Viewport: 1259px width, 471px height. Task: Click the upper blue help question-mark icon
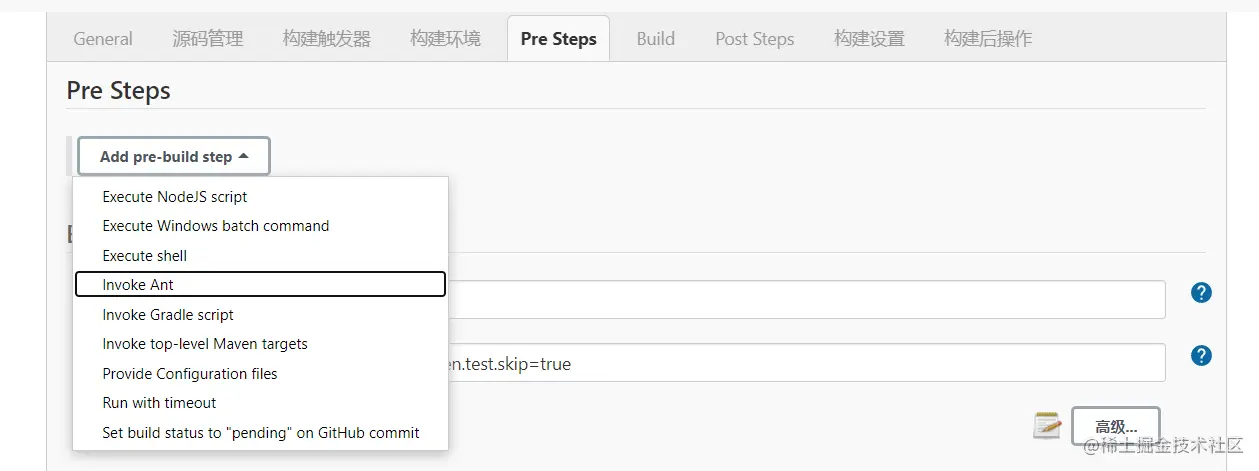(x=1201, y=293)
